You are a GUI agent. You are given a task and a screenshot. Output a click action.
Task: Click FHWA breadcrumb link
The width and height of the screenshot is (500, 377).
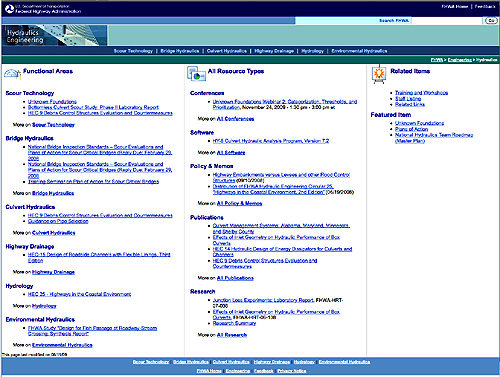[437, 60]
